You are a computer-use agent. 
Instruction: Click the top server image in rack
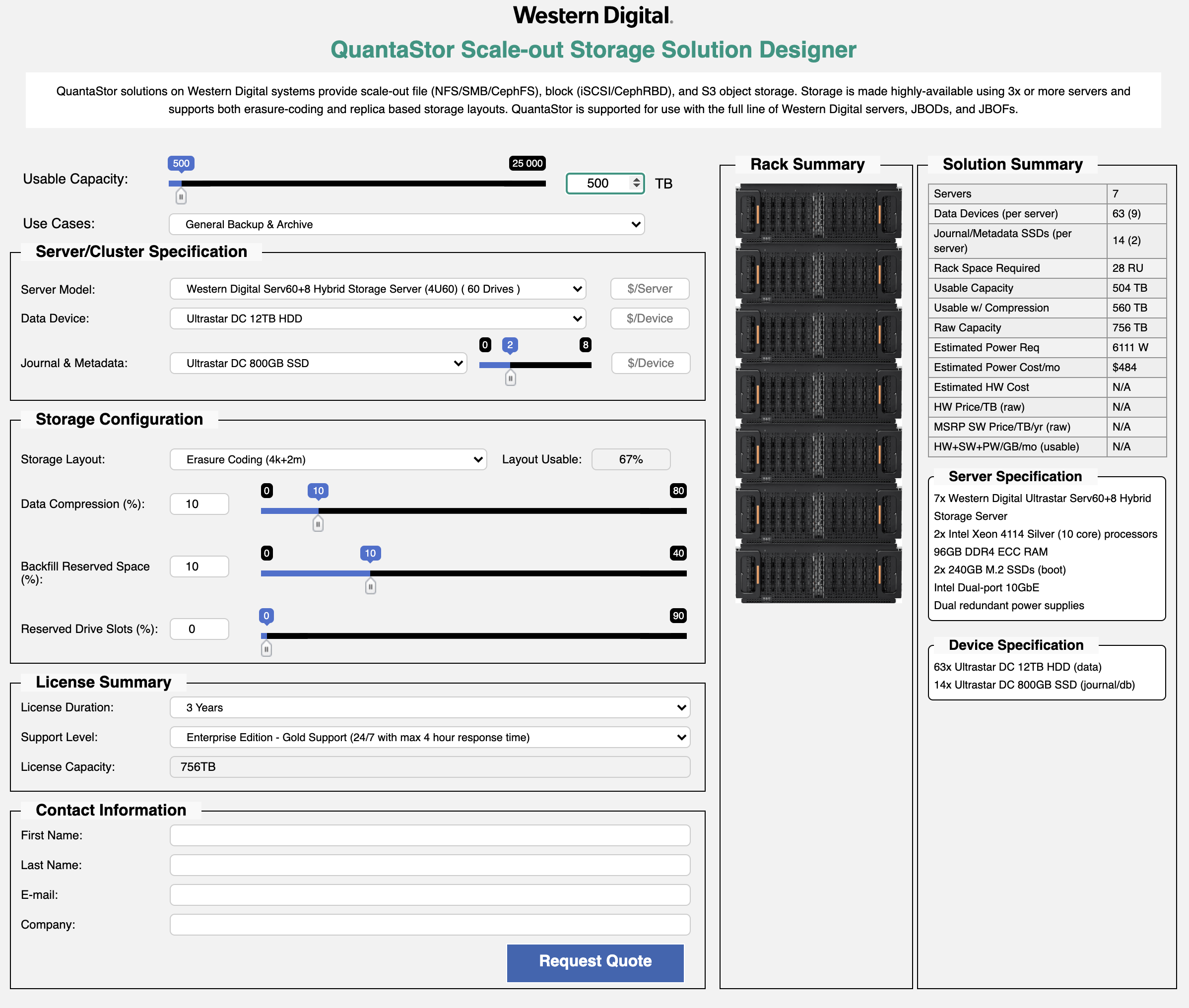pos(818,213)
